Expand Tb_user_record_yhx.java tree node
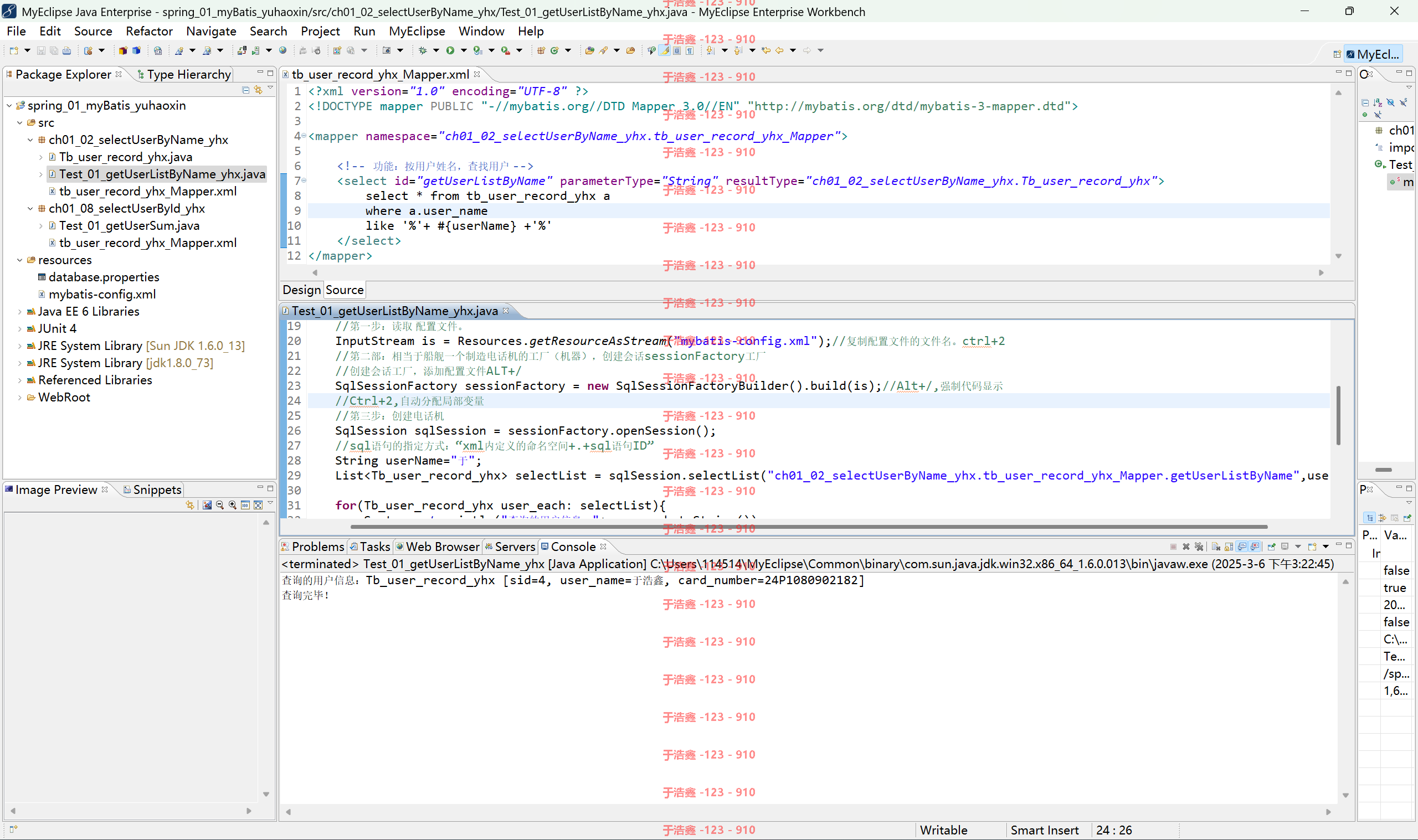Image resolution: width=1418 pixels, height=840 pixels. point(41,157)
